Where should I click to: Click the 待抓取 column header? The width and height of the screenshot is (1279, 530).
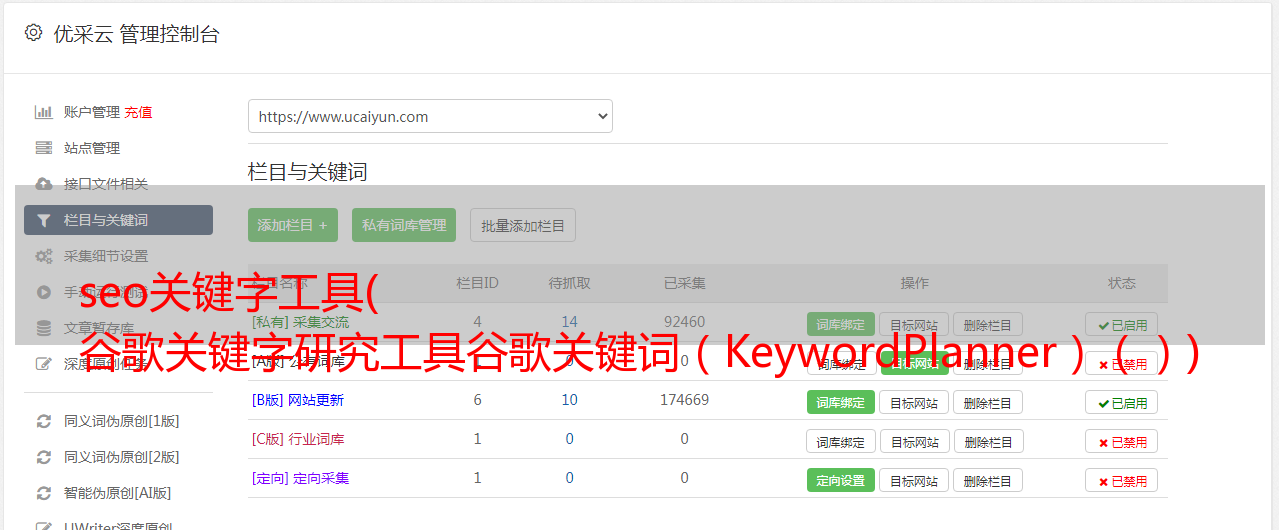click(x=569, y=283)
